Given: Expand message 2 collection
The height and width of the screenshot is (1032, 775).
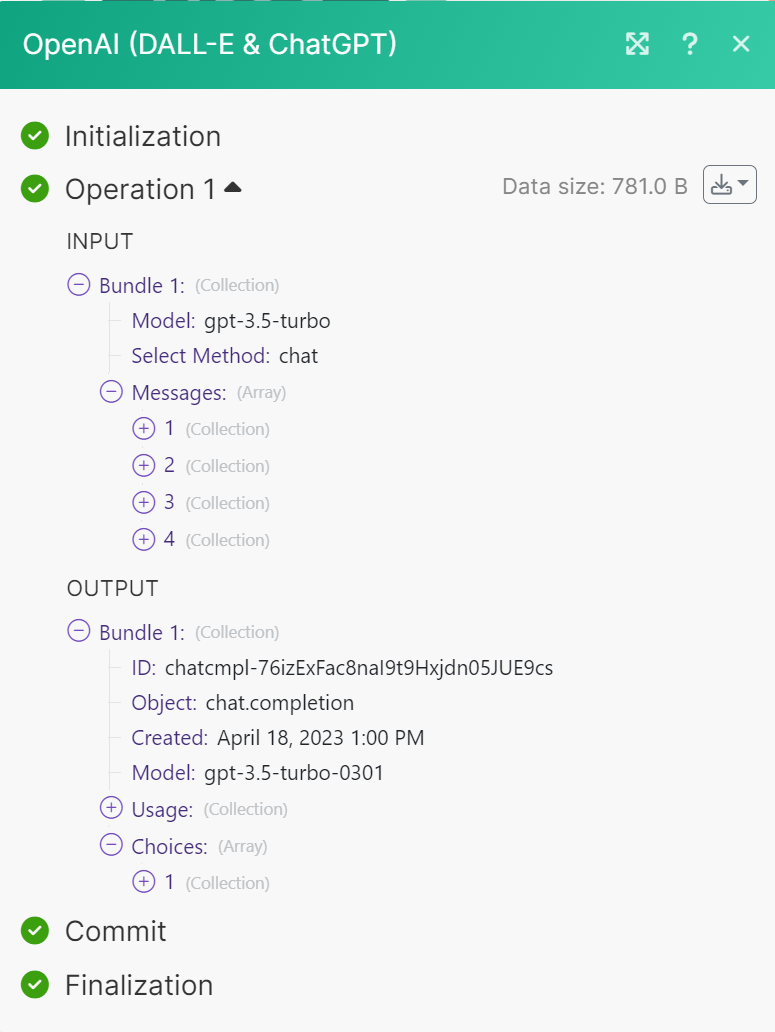Looking at the screenshot, I should tap(144, 465).
